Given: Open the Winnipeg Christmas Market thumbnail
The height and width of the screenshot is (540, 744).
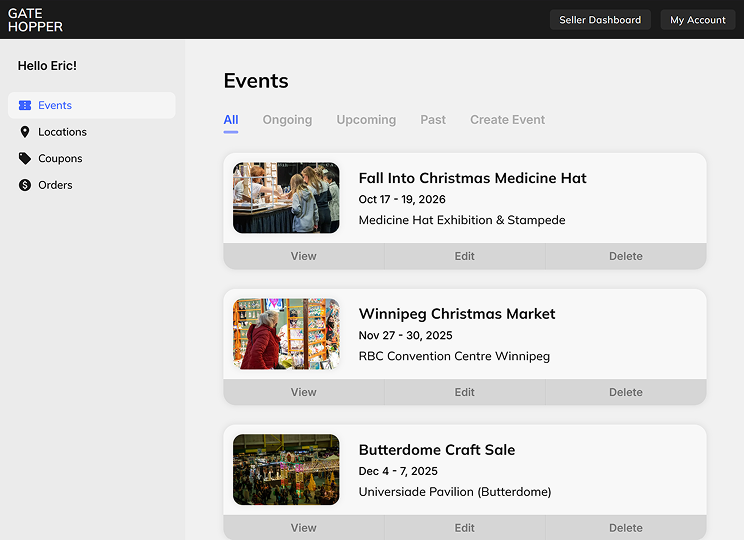Looking at the screenshot, I should [x=286, y=334].
